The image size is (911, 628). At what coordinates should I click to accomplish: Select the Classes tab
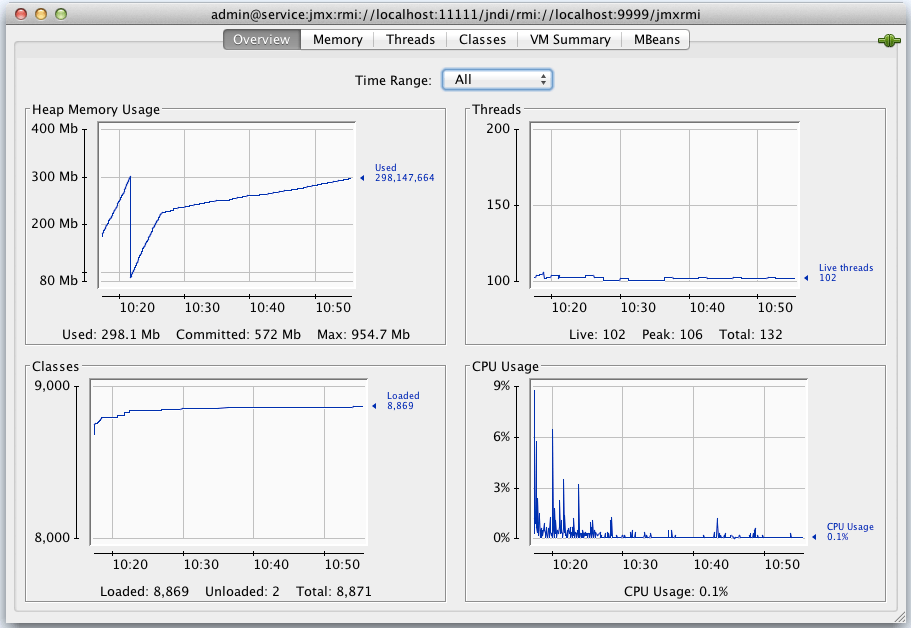pyautogui.click(x=482, y=39)
